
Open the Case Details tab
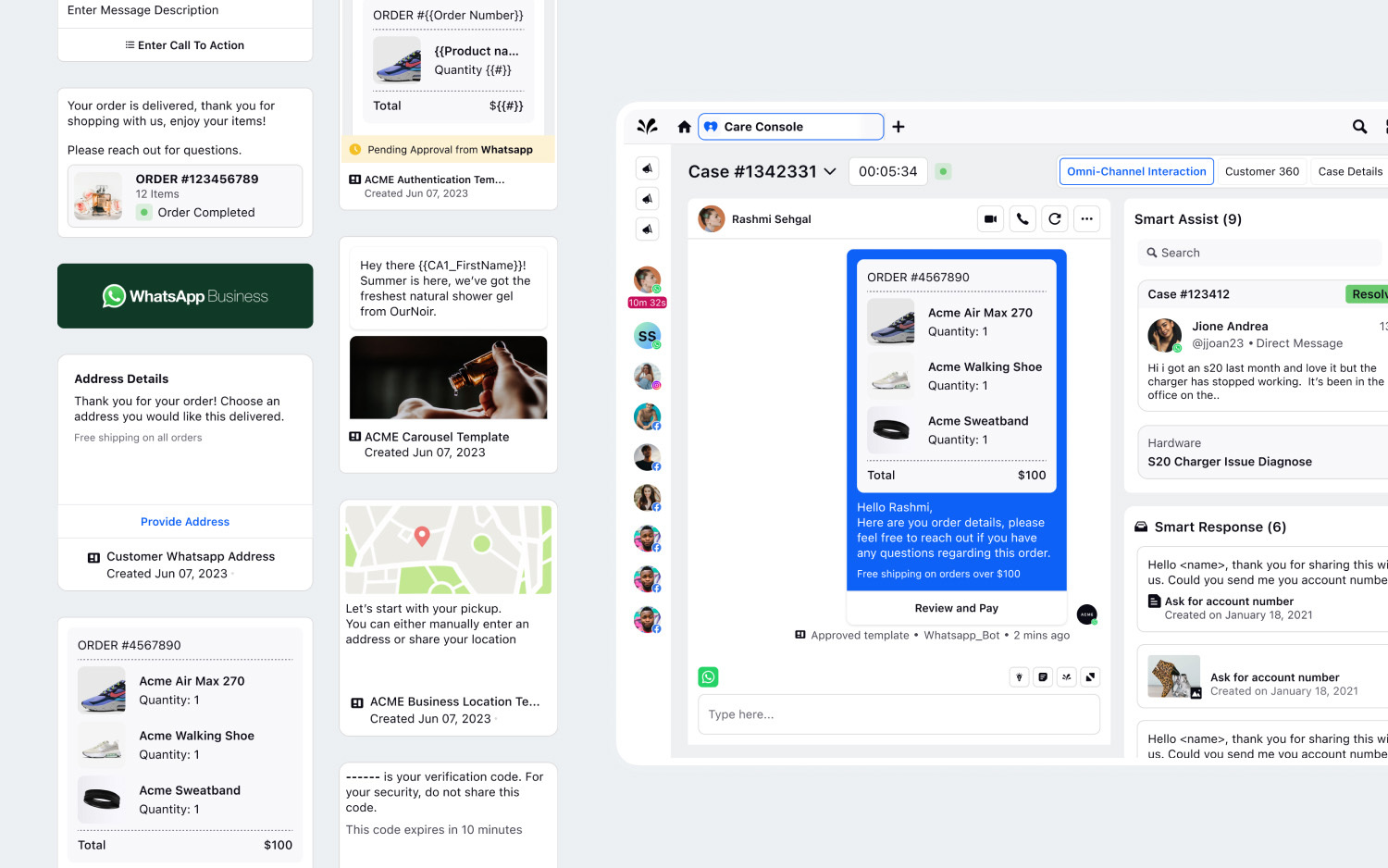[x=1350, y=171]
